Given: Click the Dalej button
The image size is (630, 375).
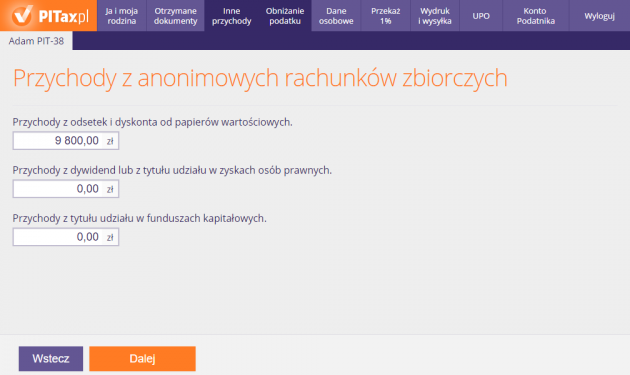Looking at the screenshot, I should [x=142, y=359].
